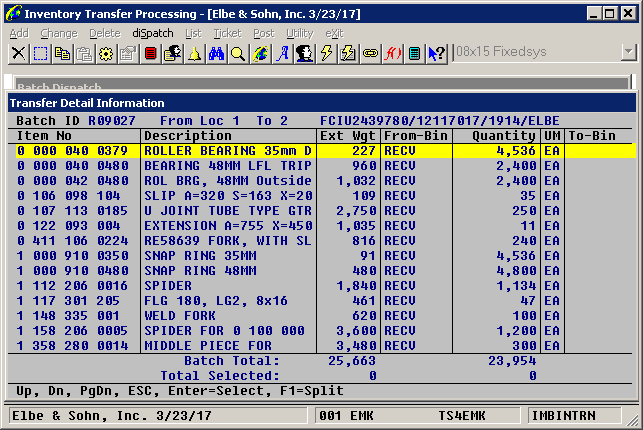Open the eXit menu
Viewport: 643px width, 430px height.
(334, 33)
